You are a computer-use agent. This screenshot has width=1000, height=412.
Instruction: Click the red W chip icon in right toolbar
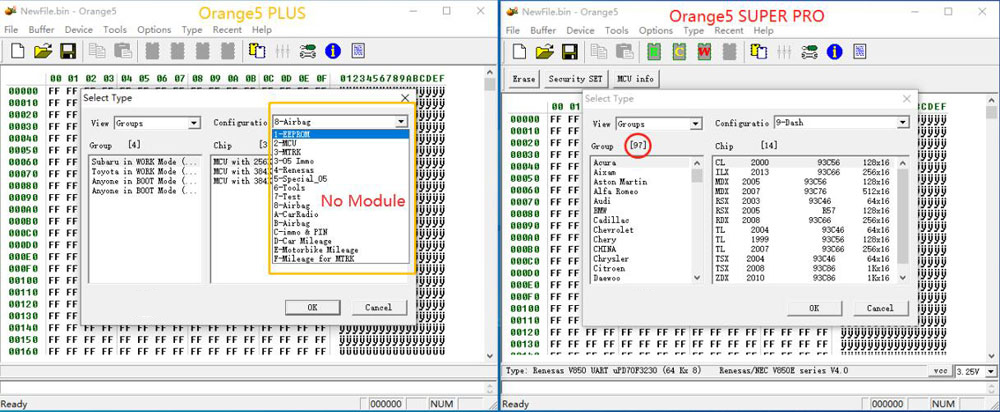click(x=704, y=50)
